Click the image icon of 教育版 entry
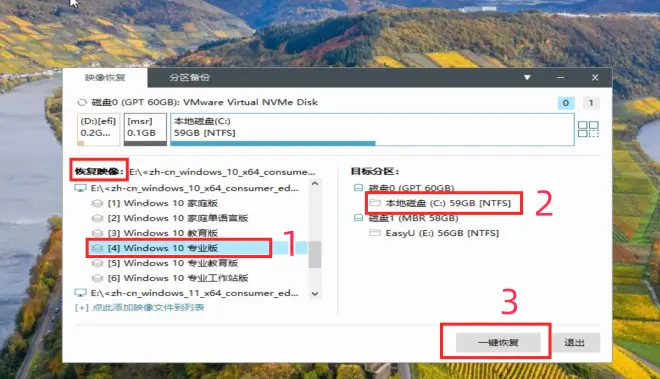660x379 pixels. coord(97,233)
